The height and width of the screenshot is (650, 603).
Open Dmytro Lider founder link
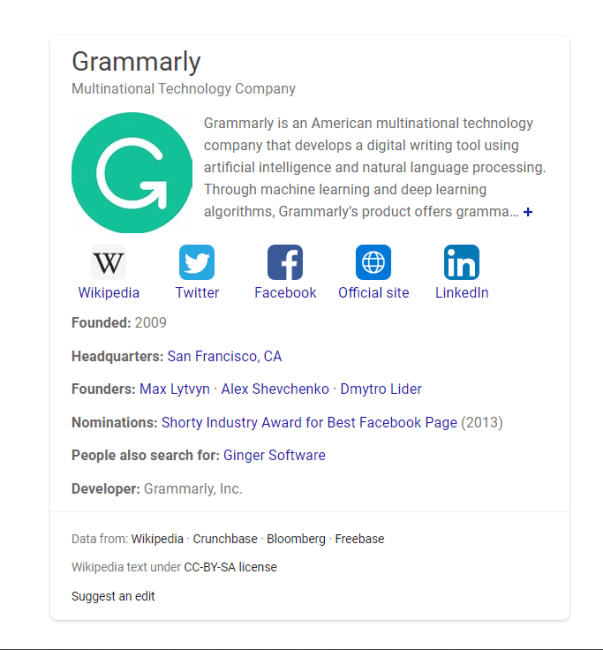click(381, 389)
